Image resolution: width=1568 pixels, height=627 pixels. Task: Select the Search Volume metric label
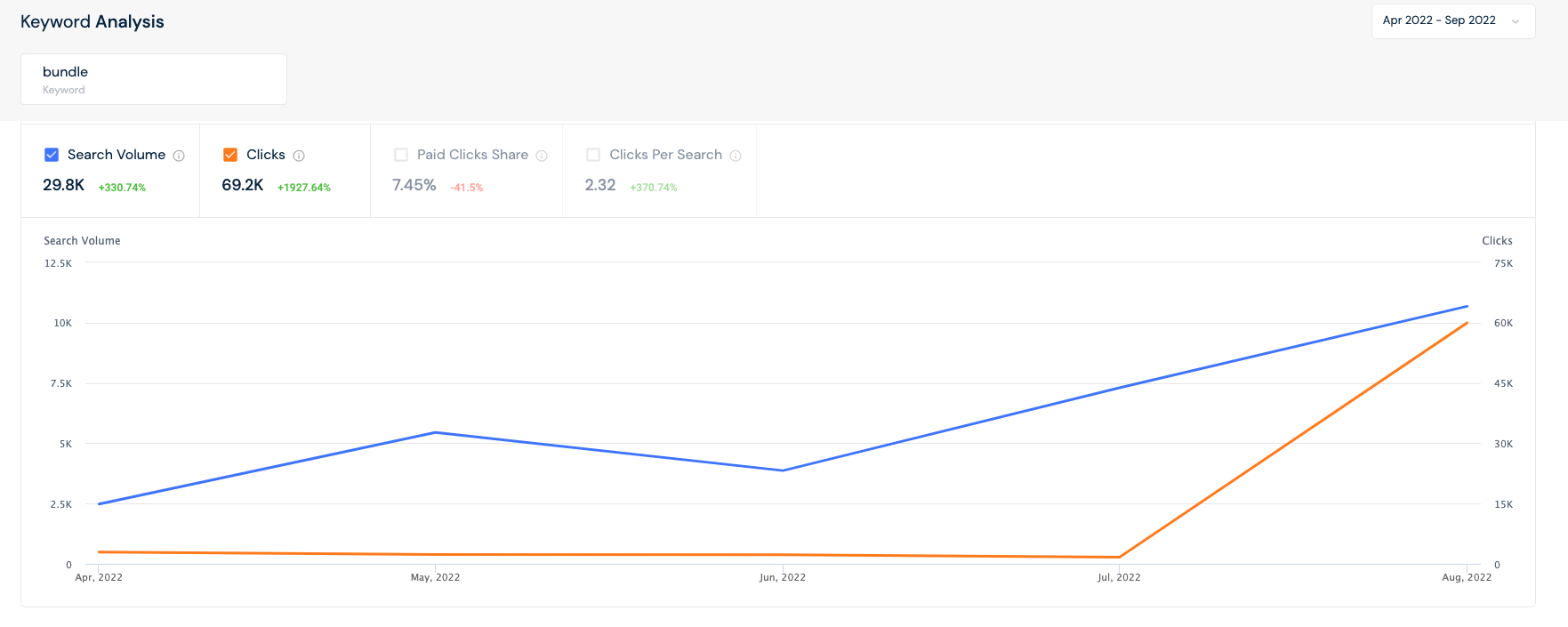[117, 155]
